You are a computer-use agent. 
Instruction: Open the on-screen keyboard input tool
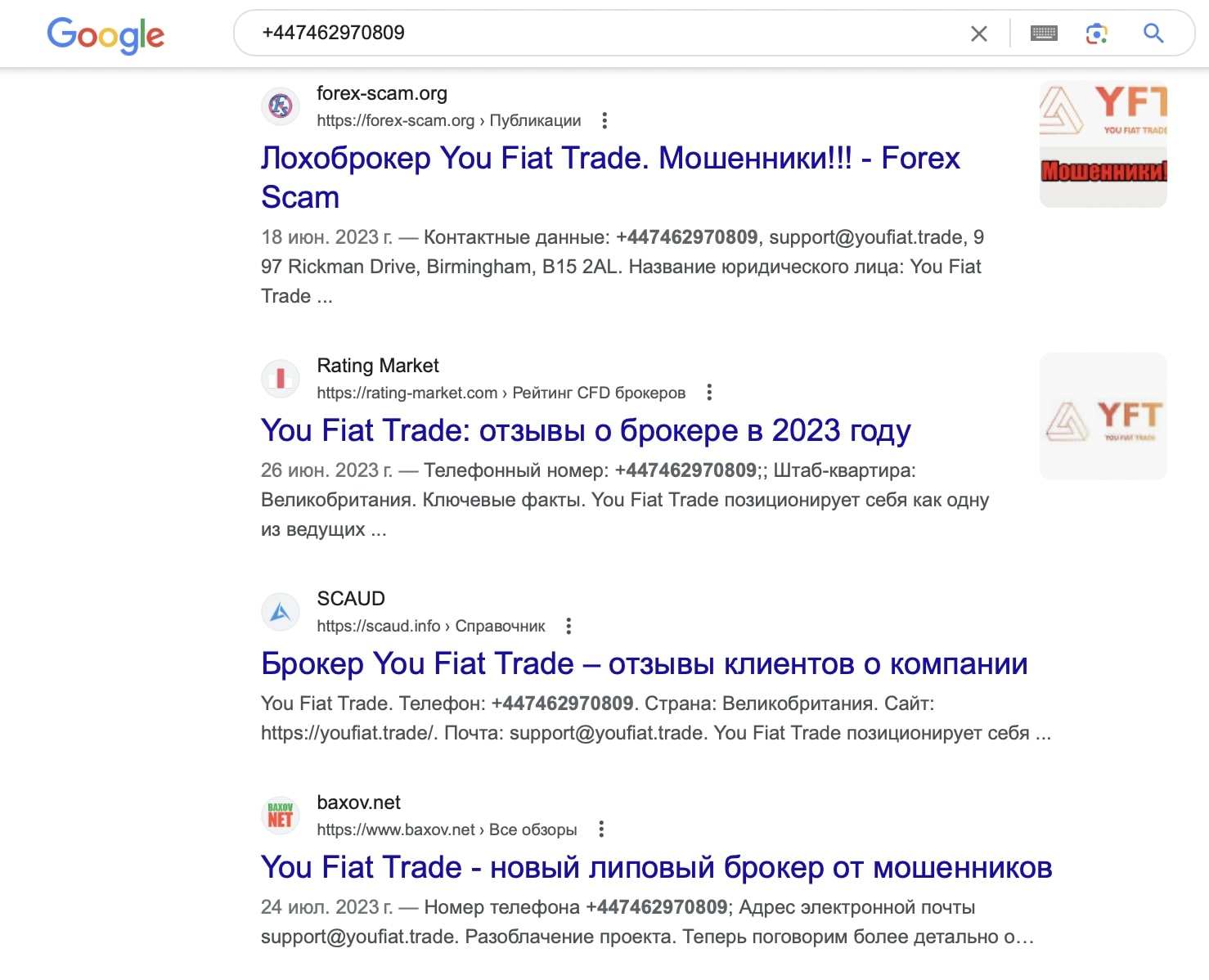1044,34
